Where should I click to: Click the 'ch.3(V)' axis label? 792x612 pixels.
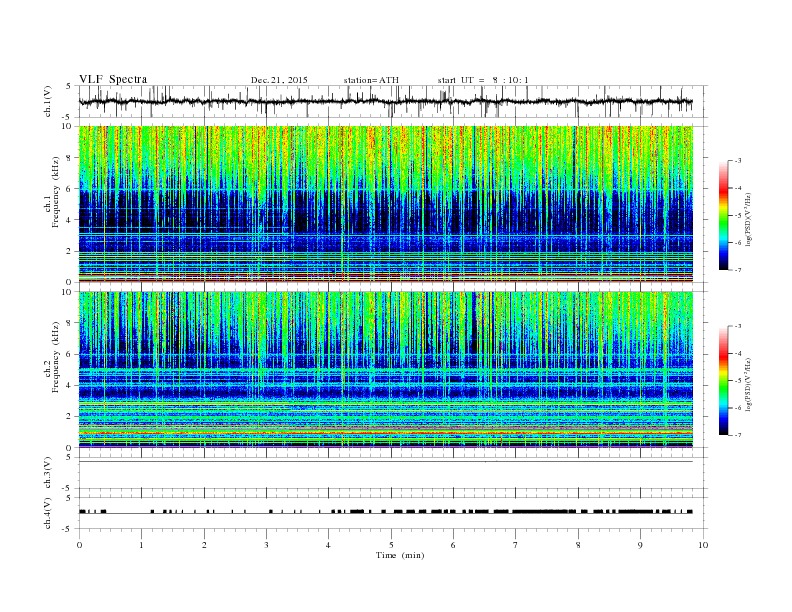(x=48, y=473)
